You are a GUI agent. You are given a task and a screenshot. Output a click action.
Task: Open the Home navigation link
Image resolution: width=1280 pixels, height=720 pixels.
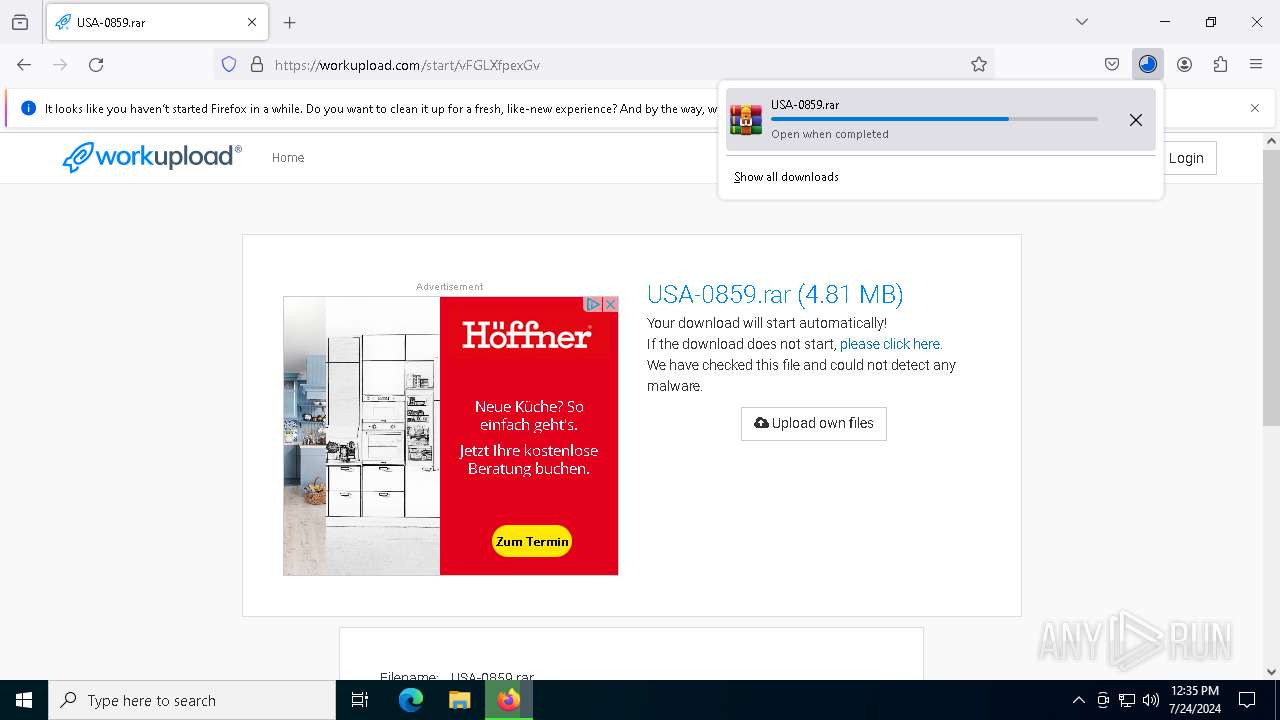[288, 158]
